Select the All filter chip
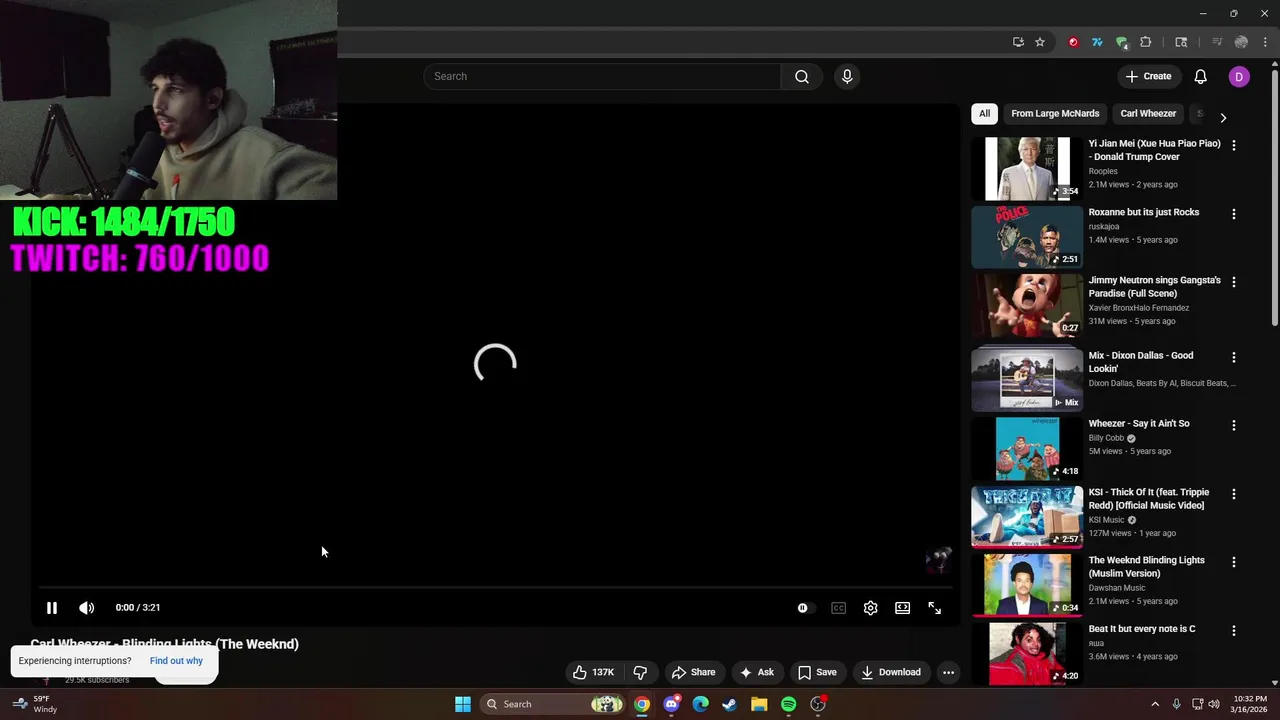Screen dimensions: 1280x720 point(985,114)
